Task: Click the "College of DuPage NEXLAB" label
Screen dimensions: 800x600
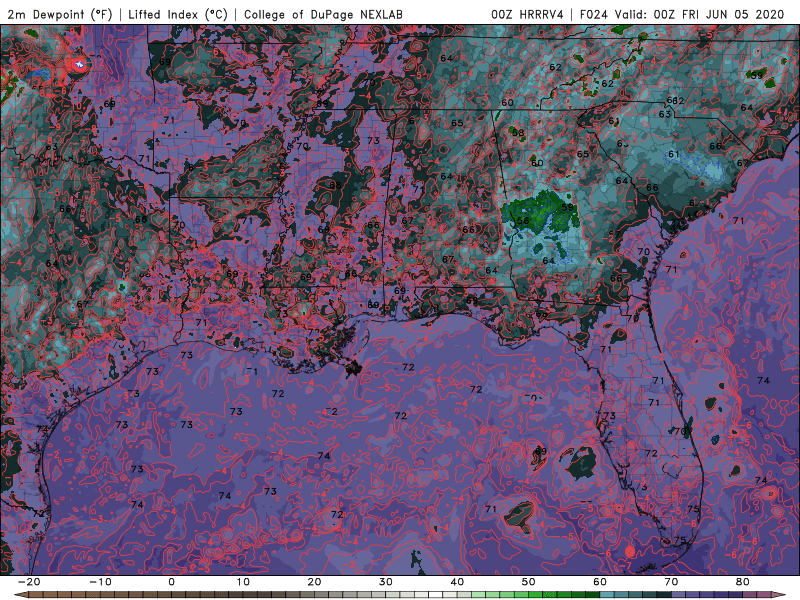Action: tap(323, 14)
